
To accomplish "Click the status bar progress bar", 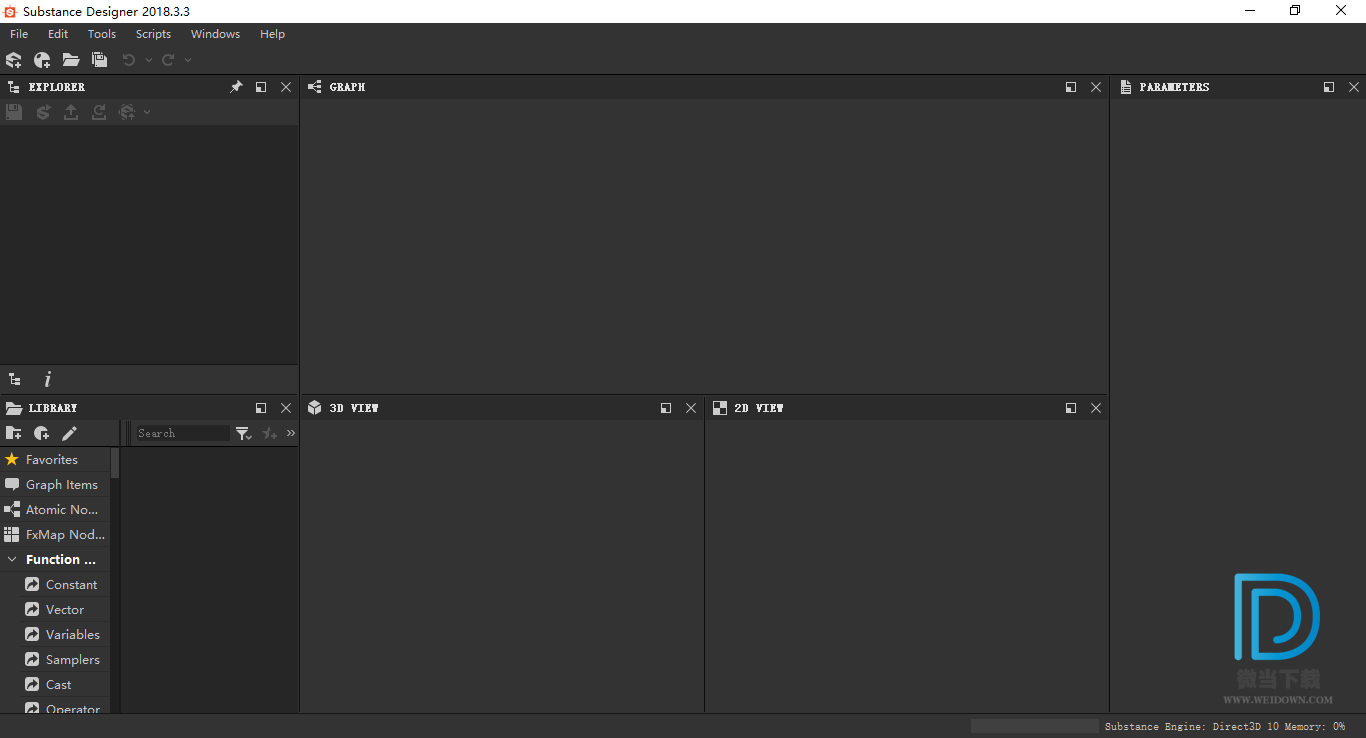I will point(1035,726).
